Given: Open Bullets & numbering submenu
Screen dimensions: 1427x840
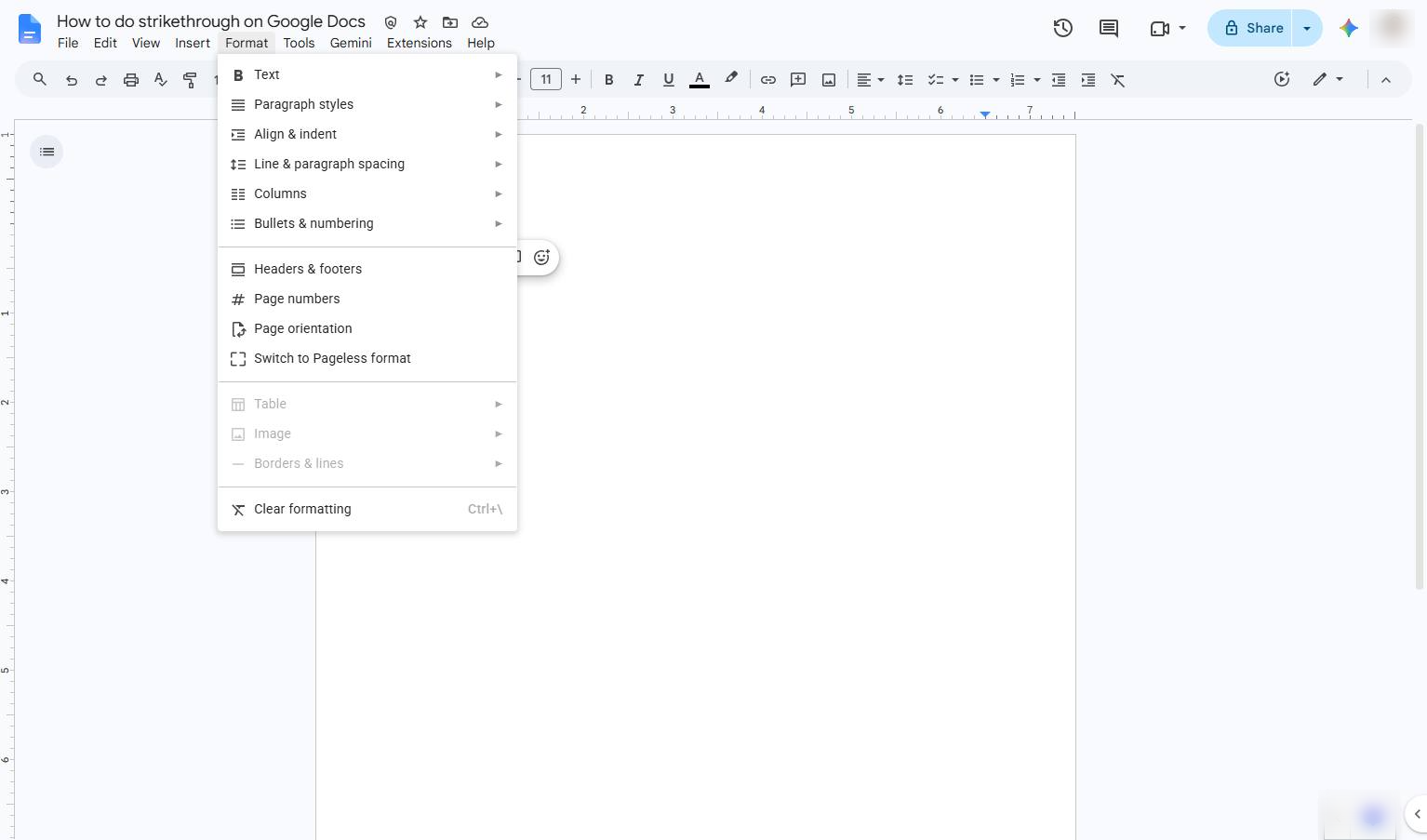Looking at the screenshot, I should 367,223.
